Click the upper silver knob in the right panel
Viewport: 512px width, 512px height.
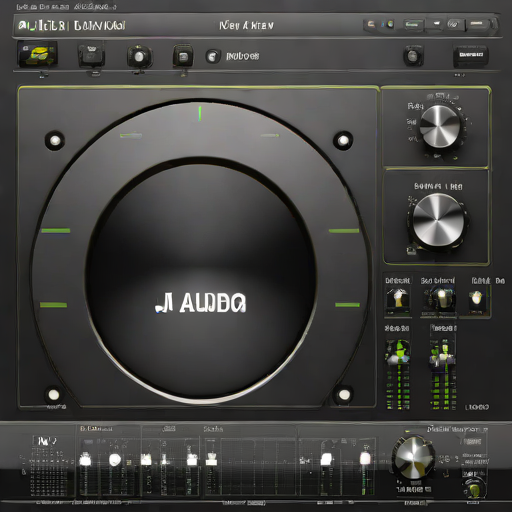click(440, 127)
